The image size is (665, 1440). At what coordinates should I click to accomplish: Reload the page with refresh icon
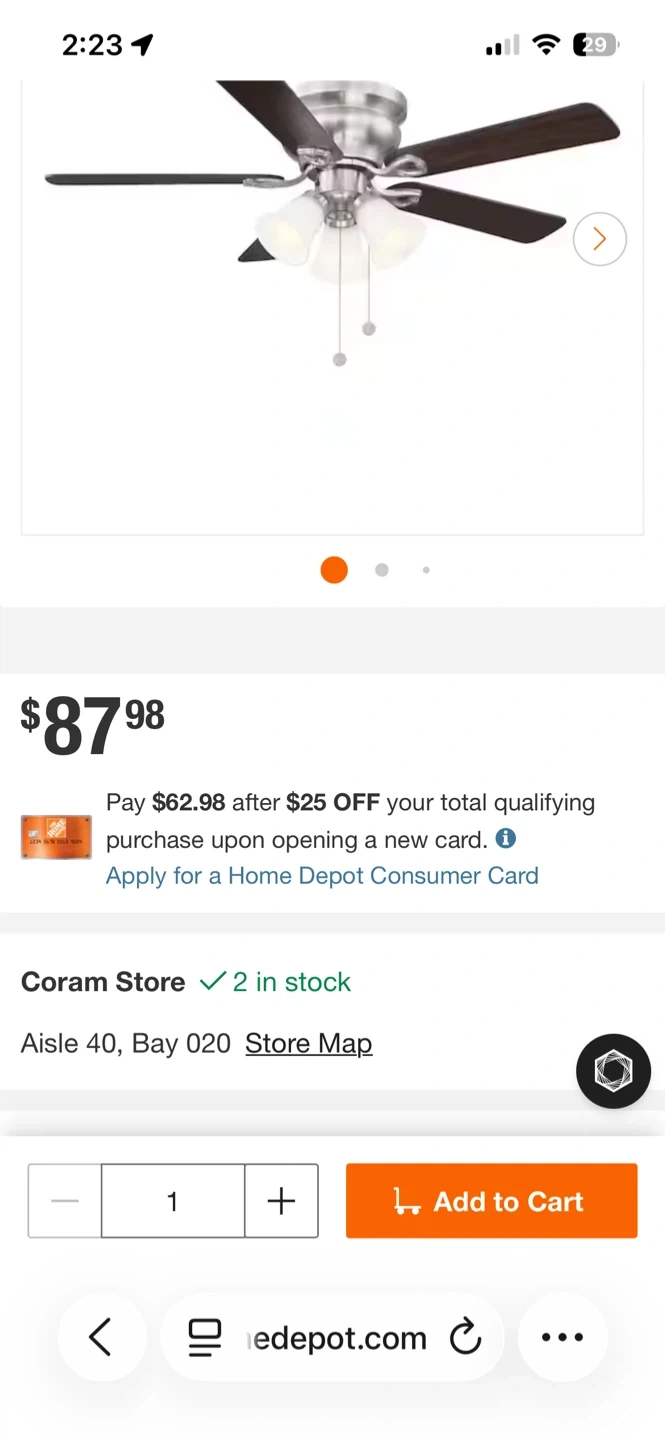point(465,1337)
